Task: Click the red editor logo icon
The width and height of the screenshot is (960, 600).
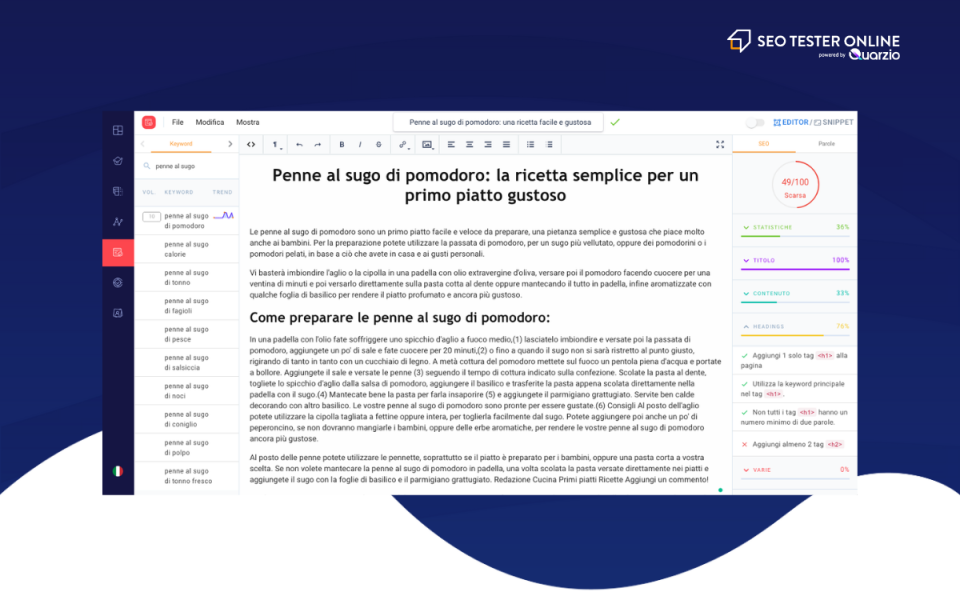Action: tap(149, 122)
